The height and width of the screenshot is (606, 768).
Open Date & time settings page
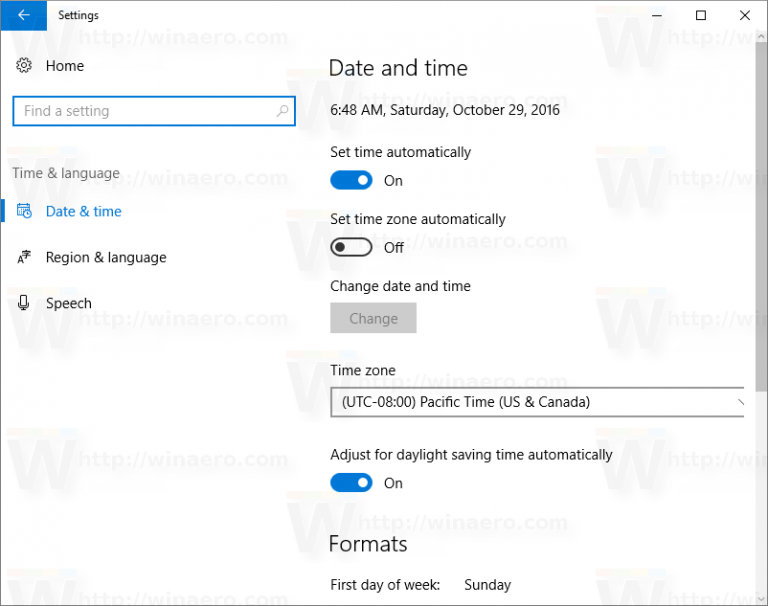point(84,211)
